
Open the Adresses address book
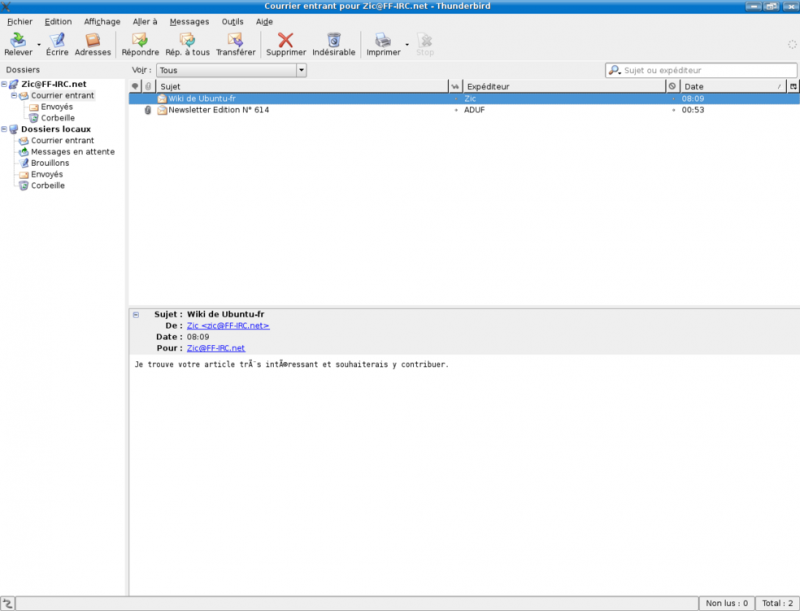click(x=93, y=41)
